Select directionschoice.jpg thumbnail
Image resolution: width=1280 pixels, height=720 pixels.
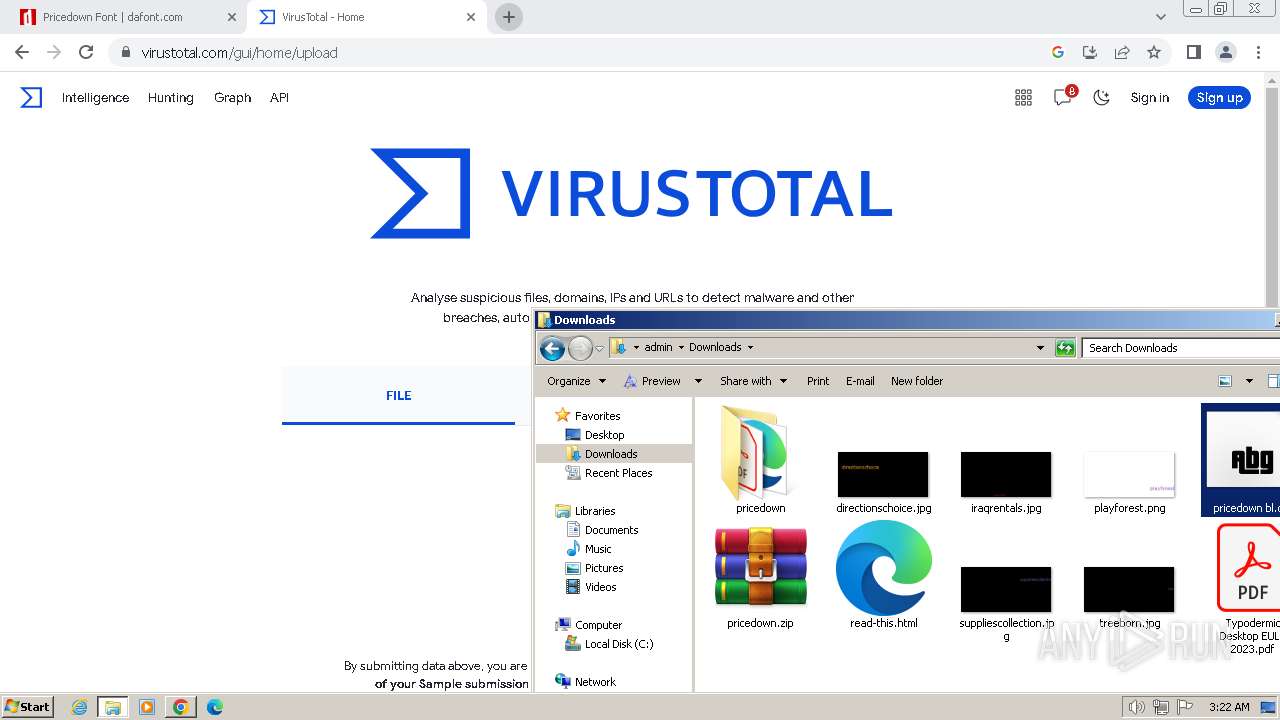884,483
